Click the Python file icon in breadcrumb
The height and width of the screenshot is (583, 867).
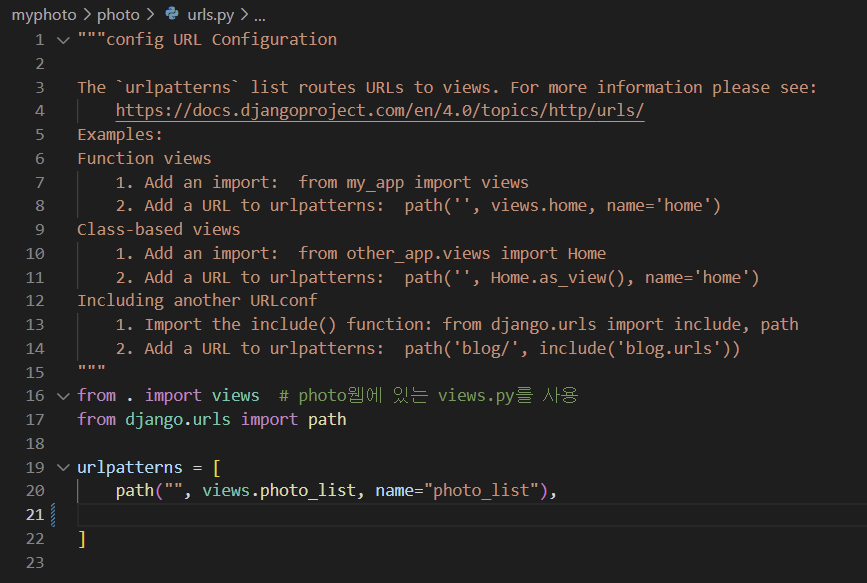click(x=172, y=14)
